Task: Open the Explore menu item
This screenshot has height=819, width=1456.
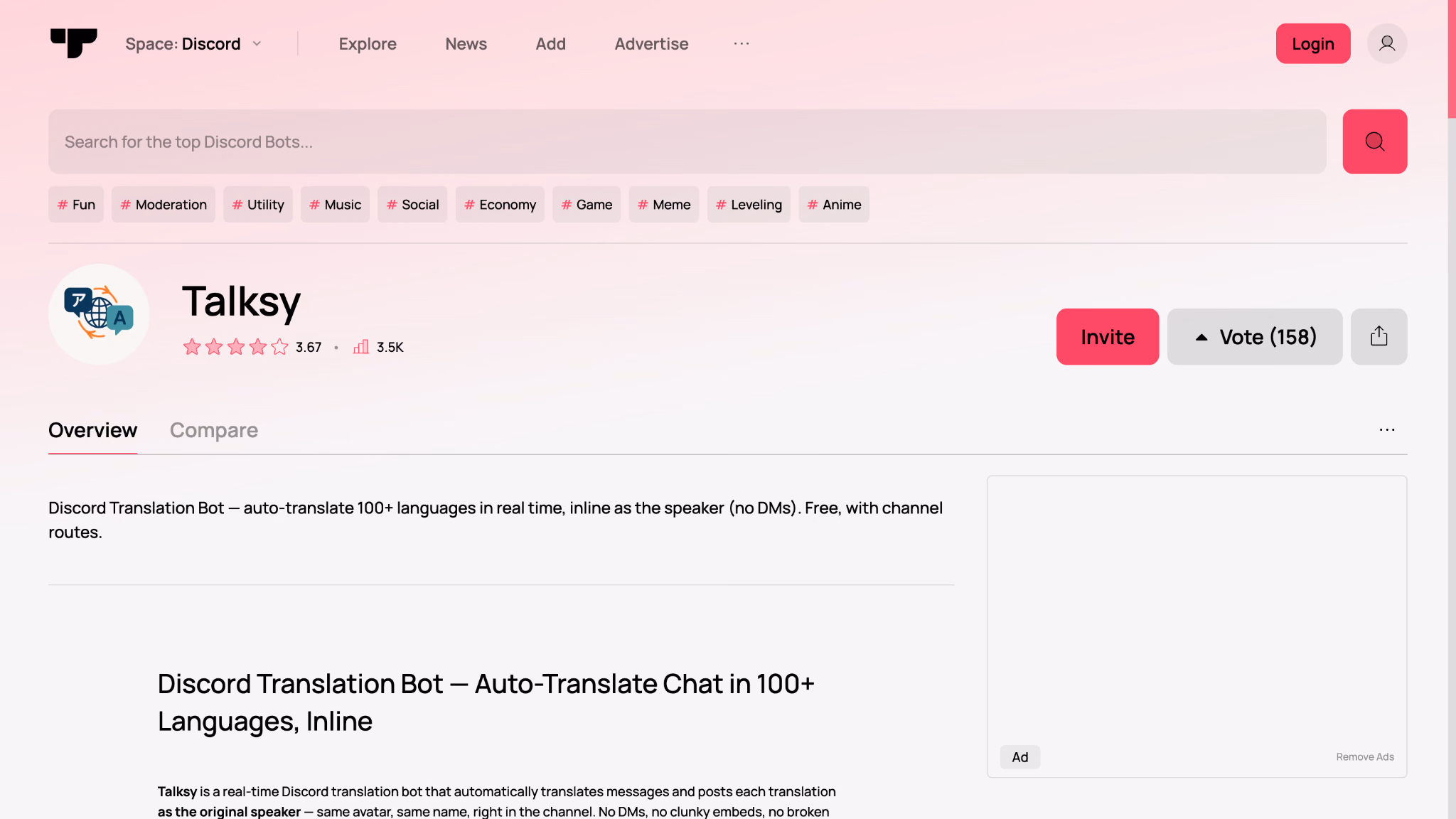Action: point(368,43)
